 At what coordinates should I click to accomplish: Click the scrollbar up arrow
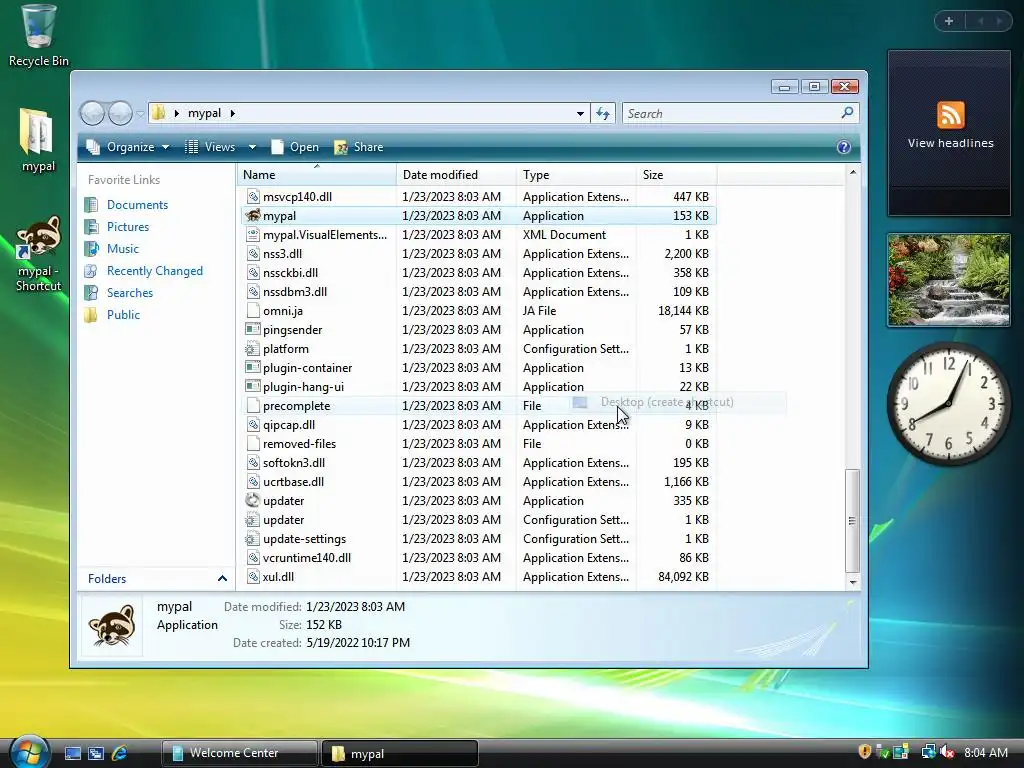coord(852,172)
